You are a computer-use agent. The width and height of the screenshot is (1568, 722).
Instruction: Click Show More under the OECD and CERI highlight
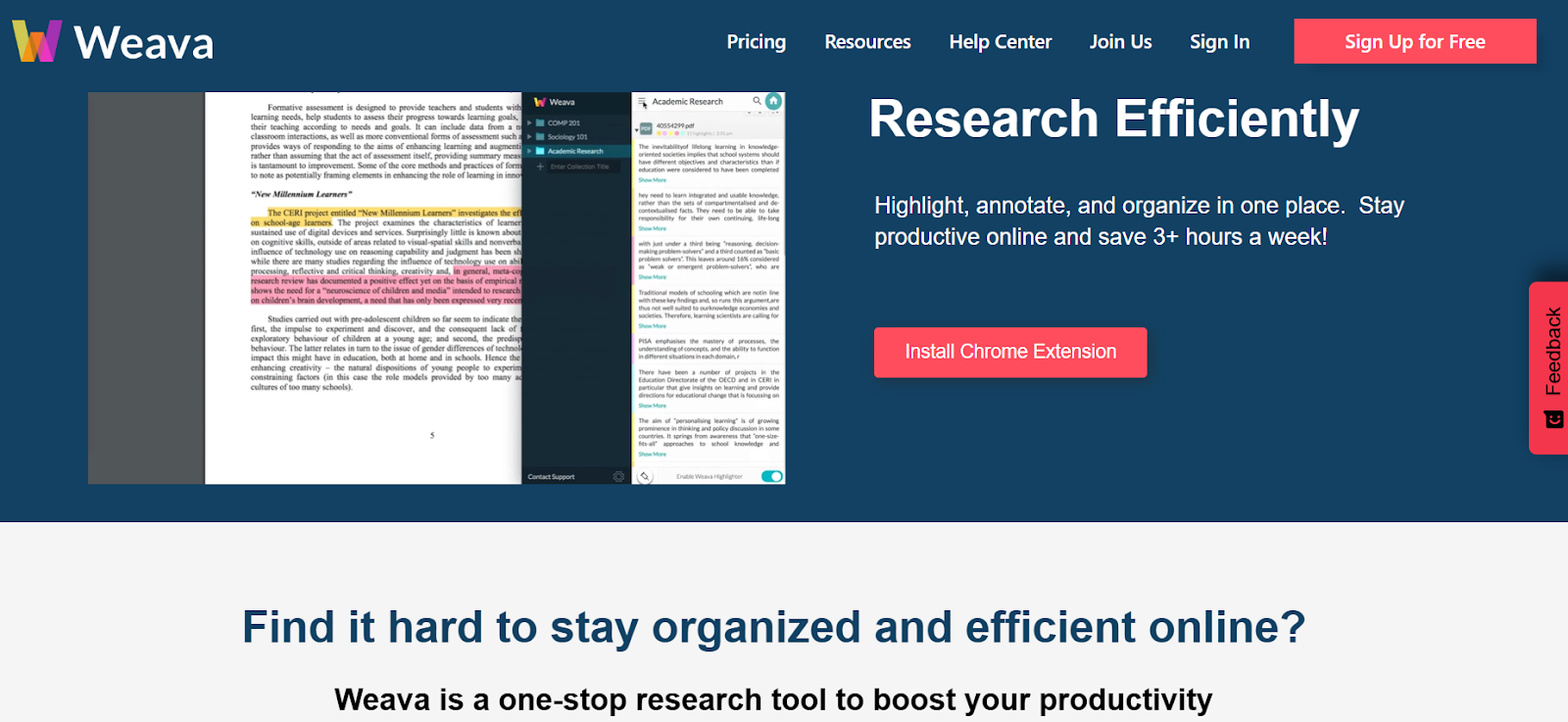(652, 406)
